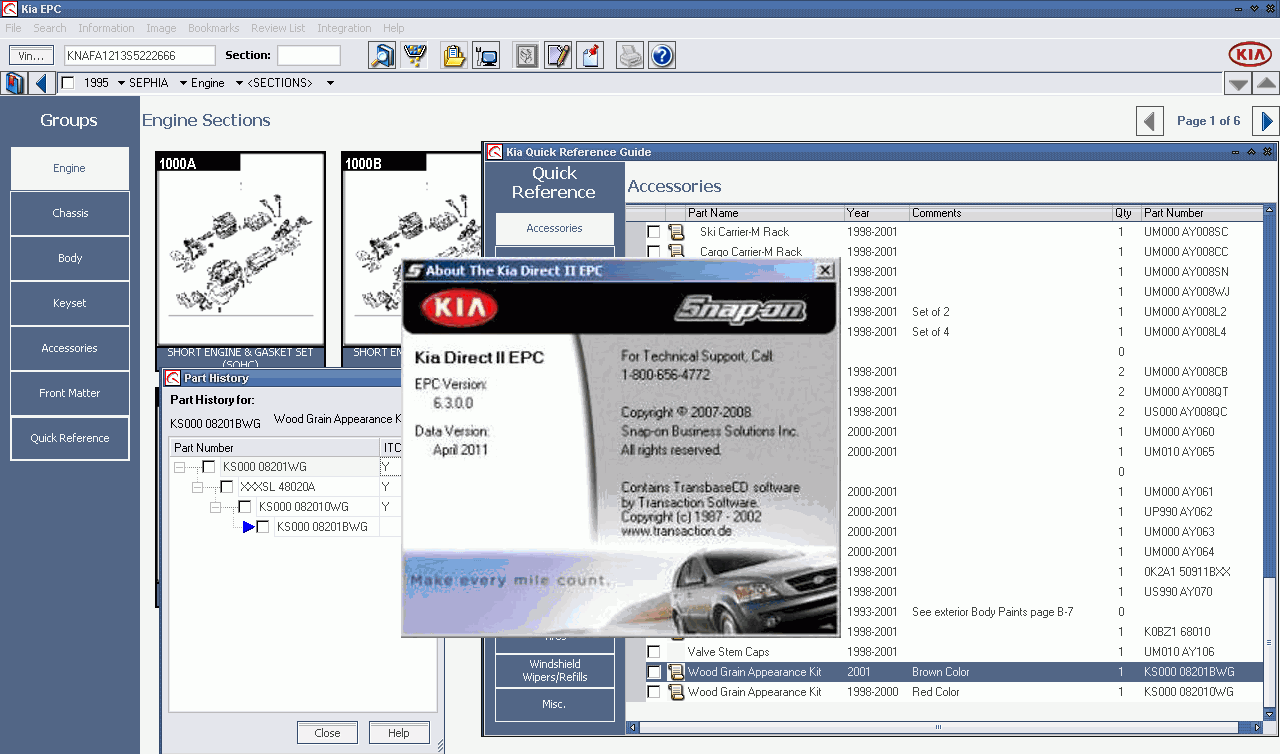Click the Vin... button

click(x=31, y=56)
